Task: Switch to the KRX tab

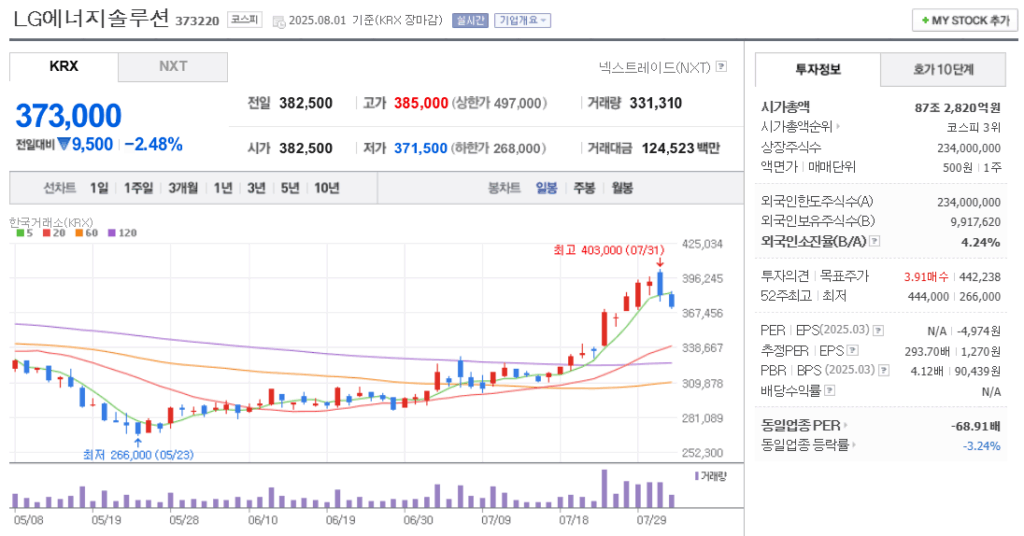Action: click(64, 67)
